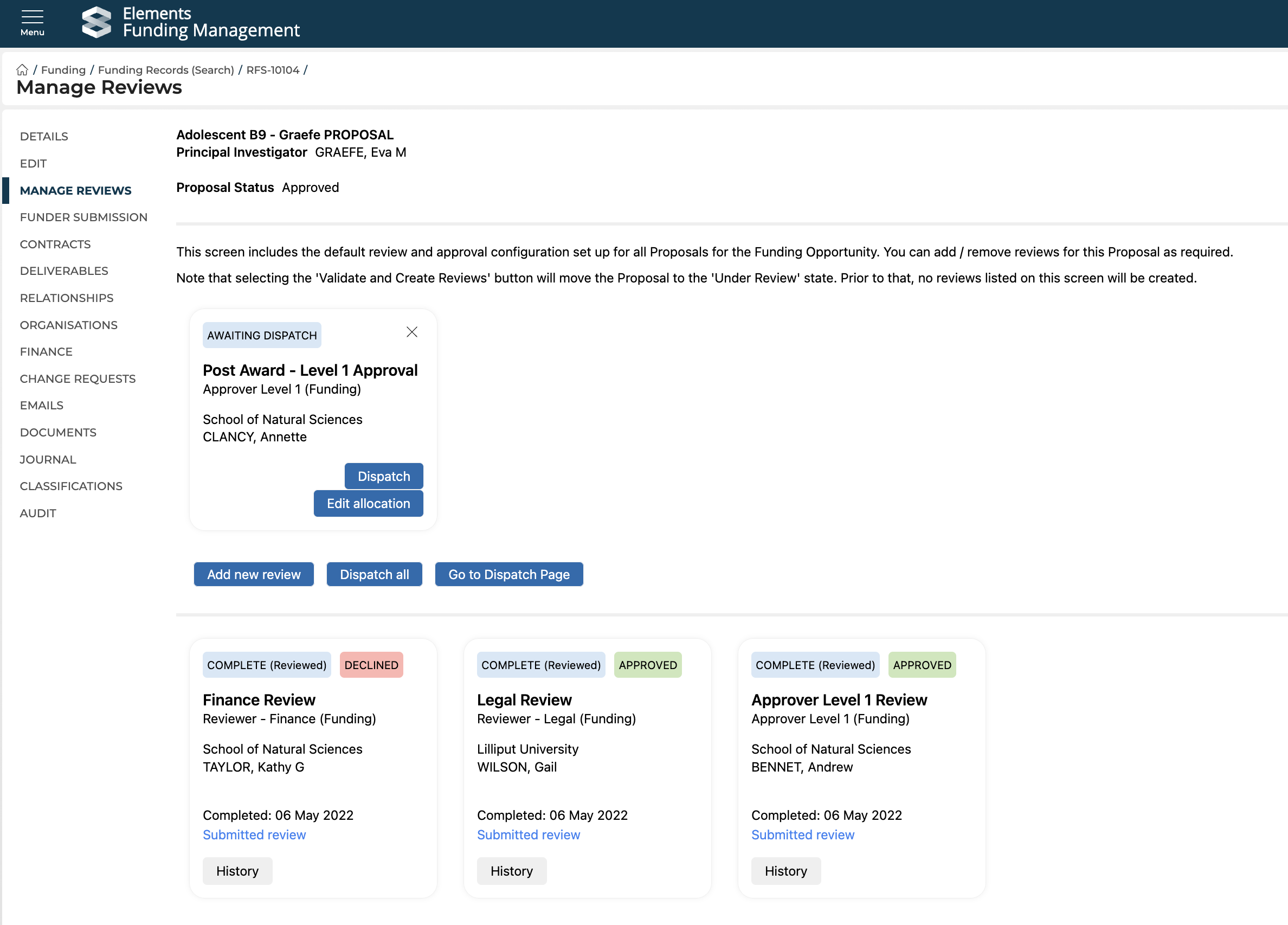Open Finance Review submitted review link

(x=254, y=834)
